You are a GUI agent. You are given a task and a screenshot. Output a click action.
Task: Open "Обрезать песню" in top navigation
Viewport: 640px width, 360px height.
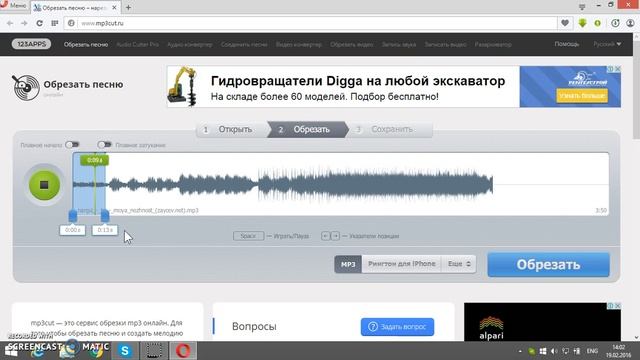(x=86, y=44)
